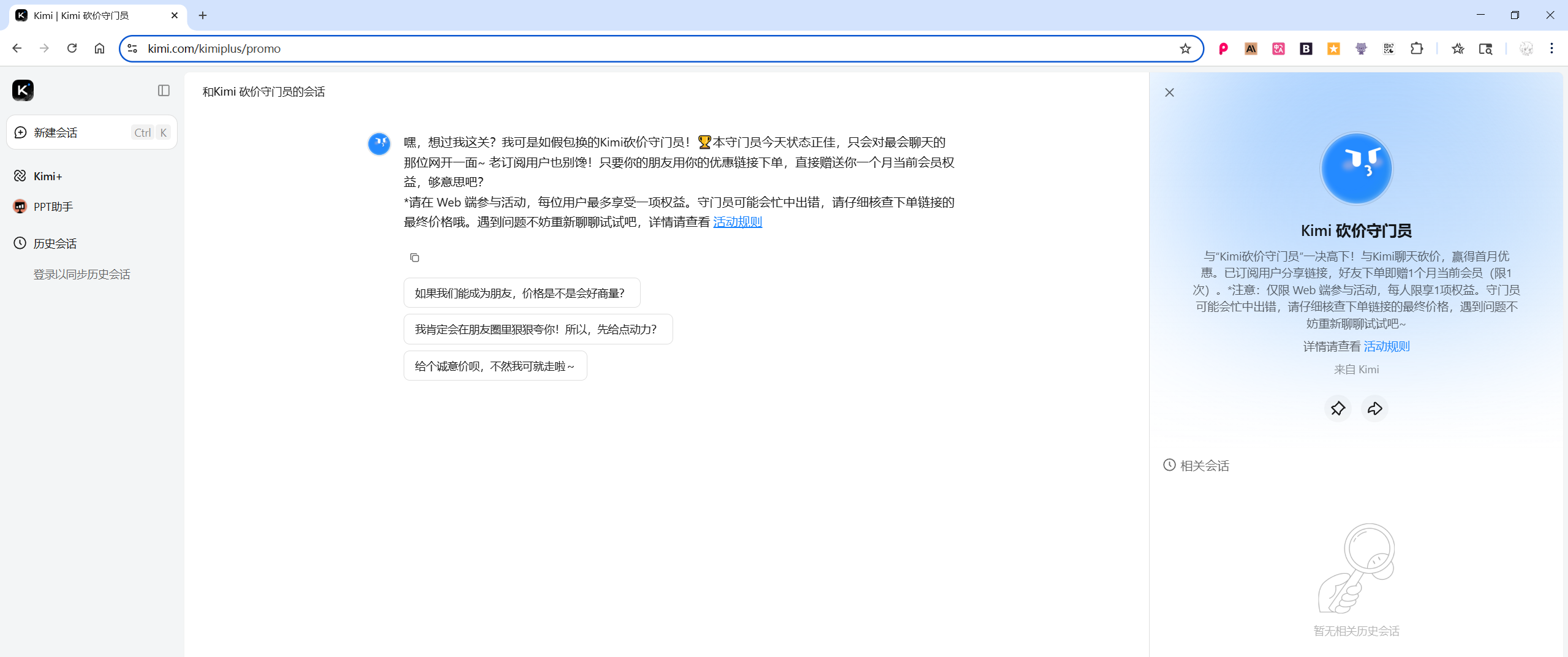Bookmark this page with the star icon
The height and width of the screenshot is (657, 1568).
click(1185, 49)
